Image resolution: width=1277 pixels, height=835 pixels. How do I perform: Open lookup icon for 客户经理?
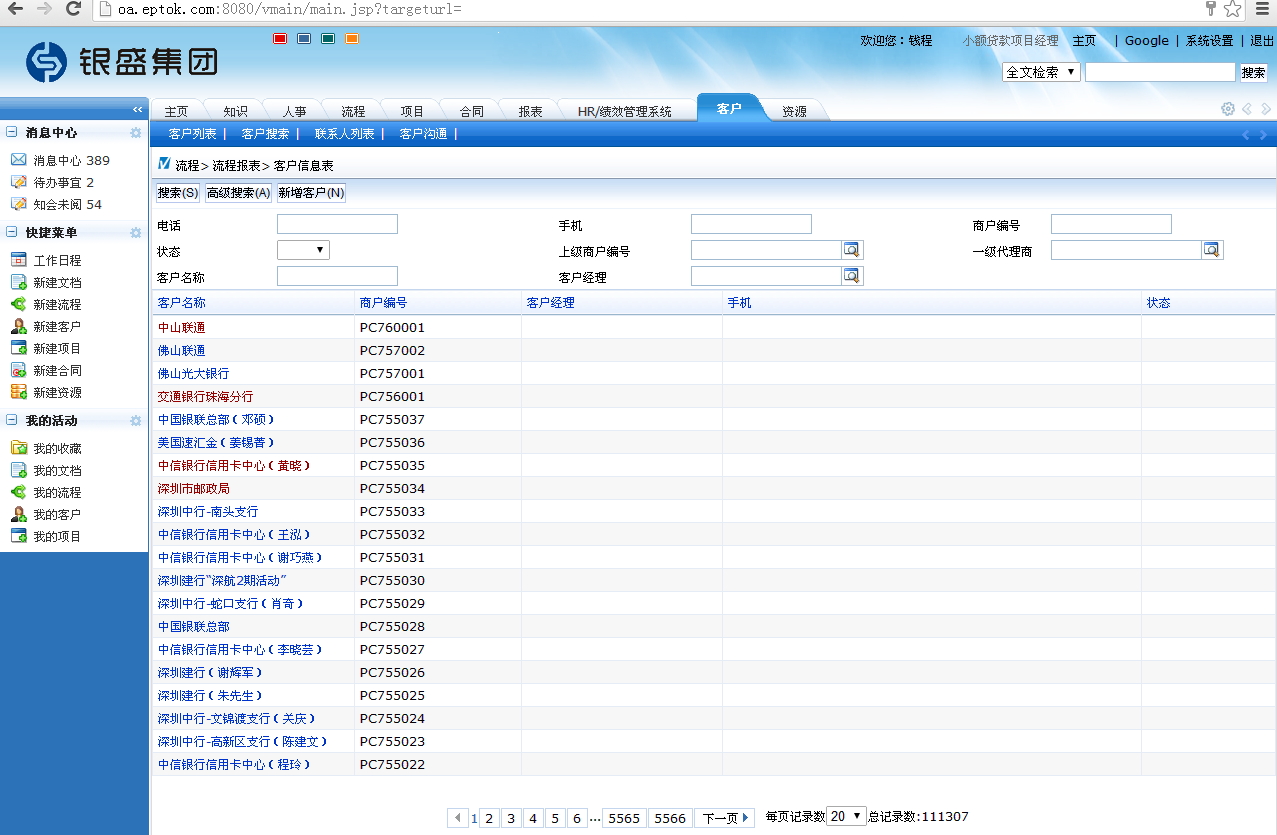851,276
